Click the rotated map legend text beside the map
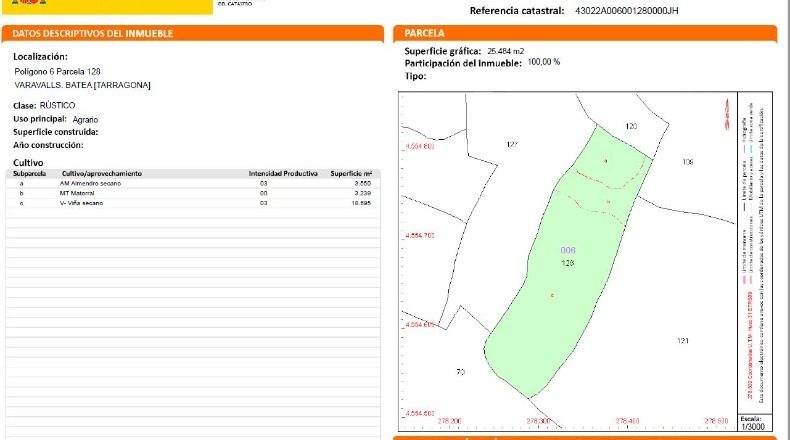 coord(754,252)
